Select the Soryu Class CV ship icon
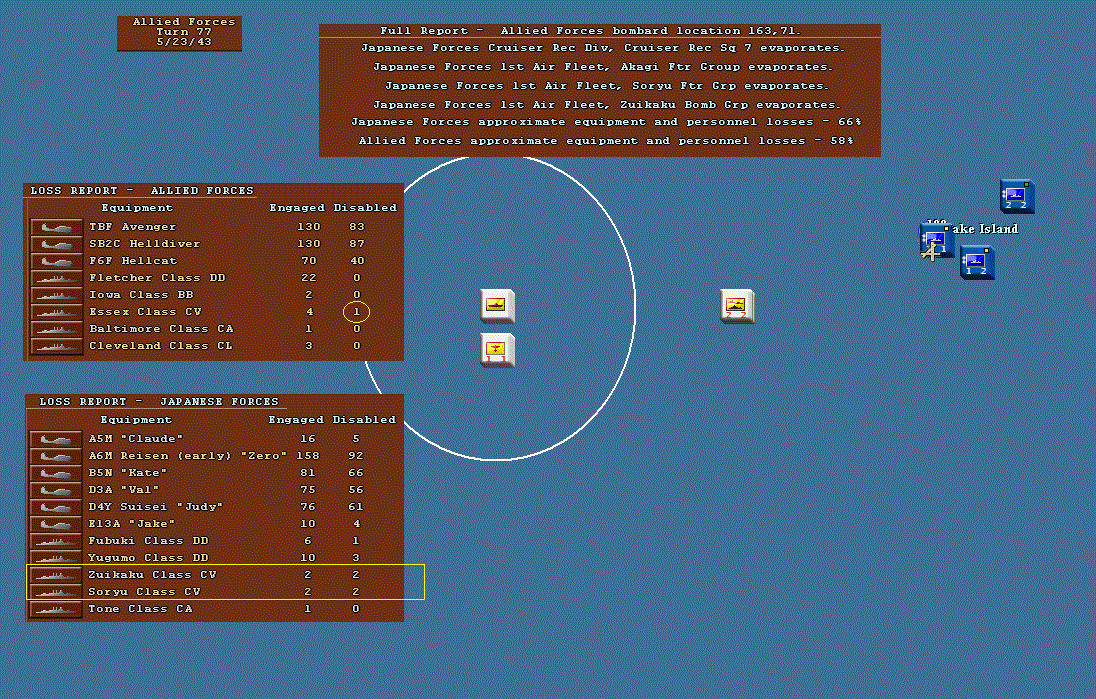Image resolution: width=1096 pixels, height=699 pixels. [x=56, y=592]
